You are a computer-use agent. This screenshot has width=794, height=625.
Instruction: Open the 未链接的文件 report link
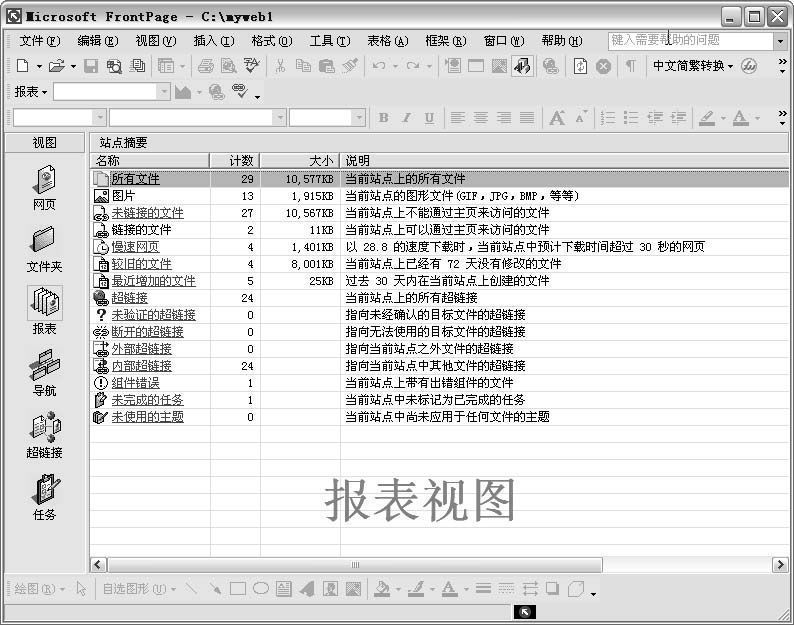tap(147, 213)
